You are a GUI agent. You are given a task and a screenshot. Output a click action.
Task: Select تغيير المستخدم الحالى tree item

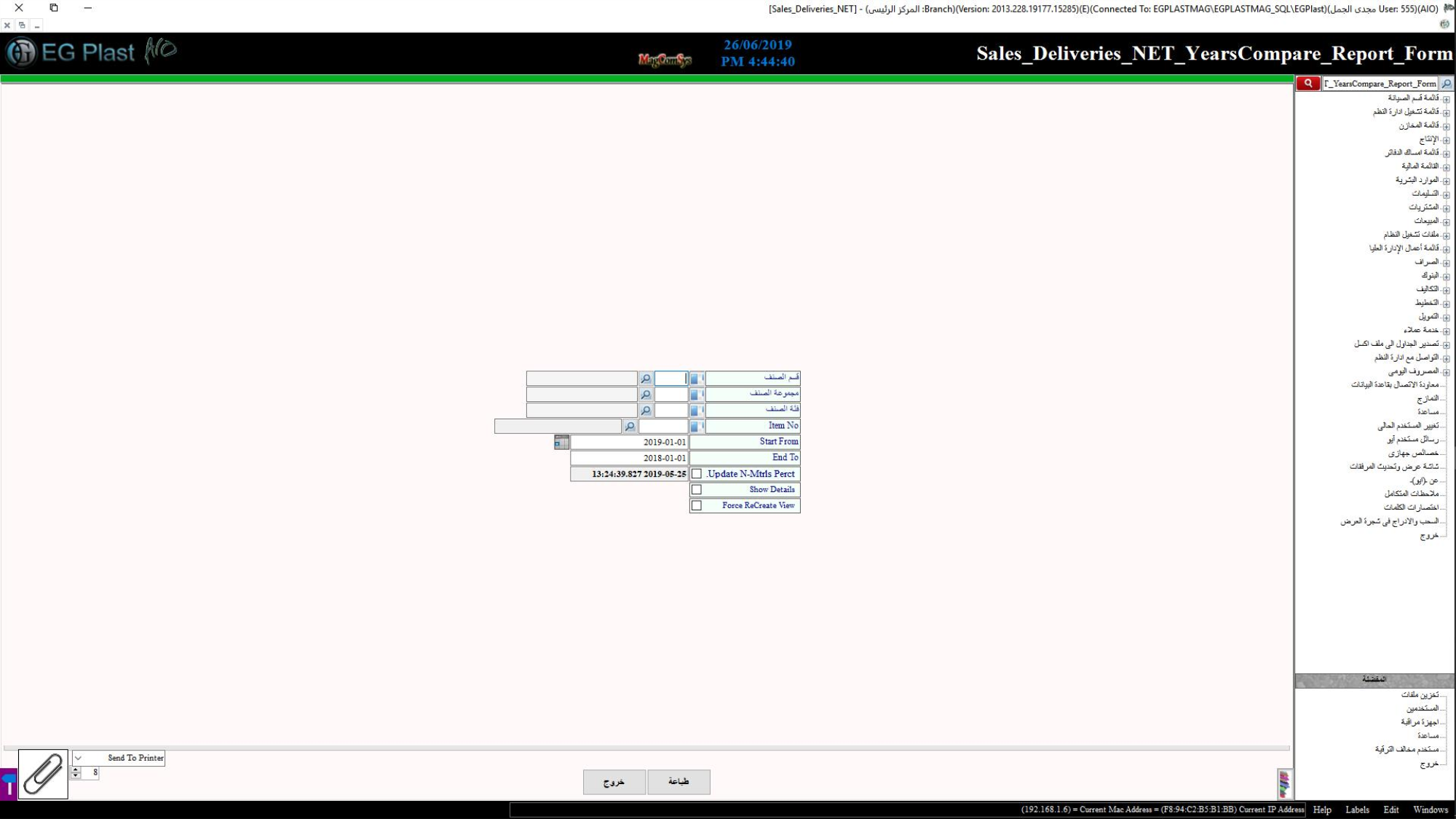pos(1409,426)
